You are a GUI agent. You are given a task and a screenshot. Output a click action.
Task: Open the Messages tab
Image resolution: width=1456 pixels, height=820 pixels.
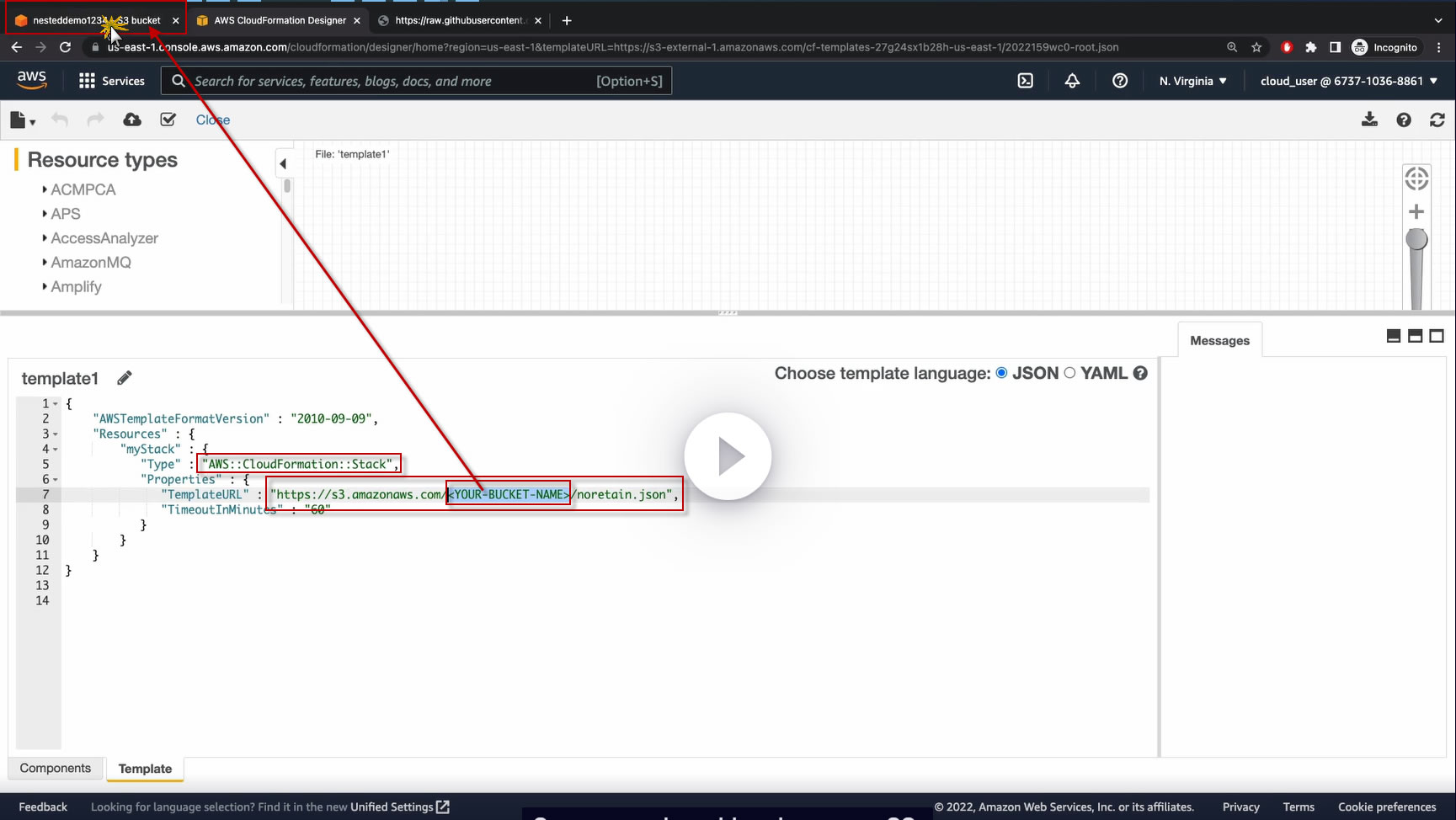pyautogui.click(x=1219, y=340)
